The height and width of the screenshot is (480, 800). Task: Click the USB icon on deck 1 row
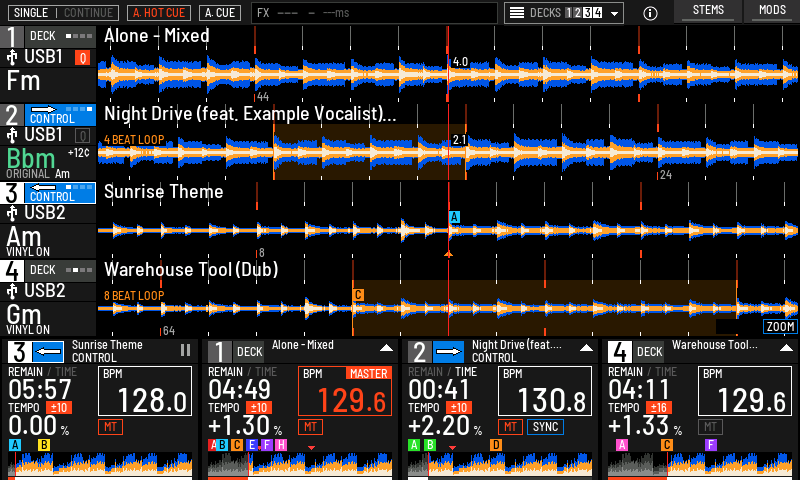[x=12, y=57]
